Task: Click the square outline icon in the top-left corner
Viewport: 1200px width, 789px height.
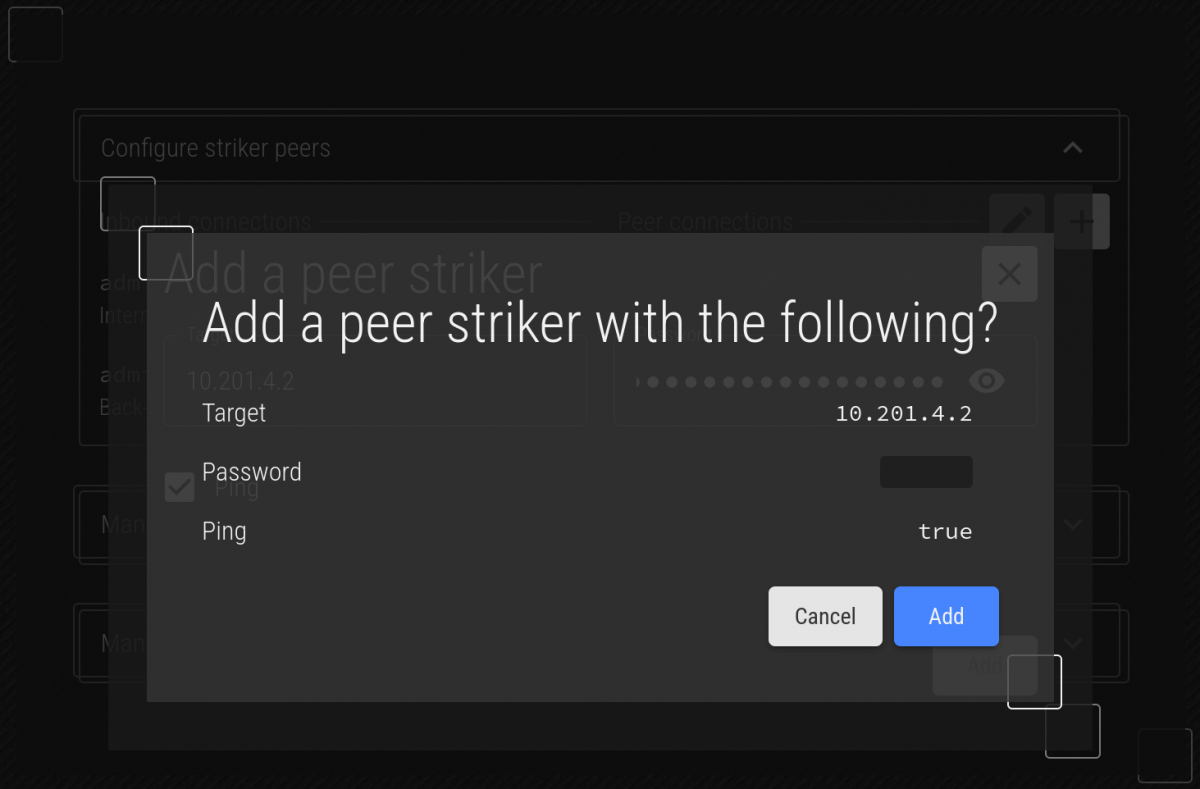Action: (35, 35)
